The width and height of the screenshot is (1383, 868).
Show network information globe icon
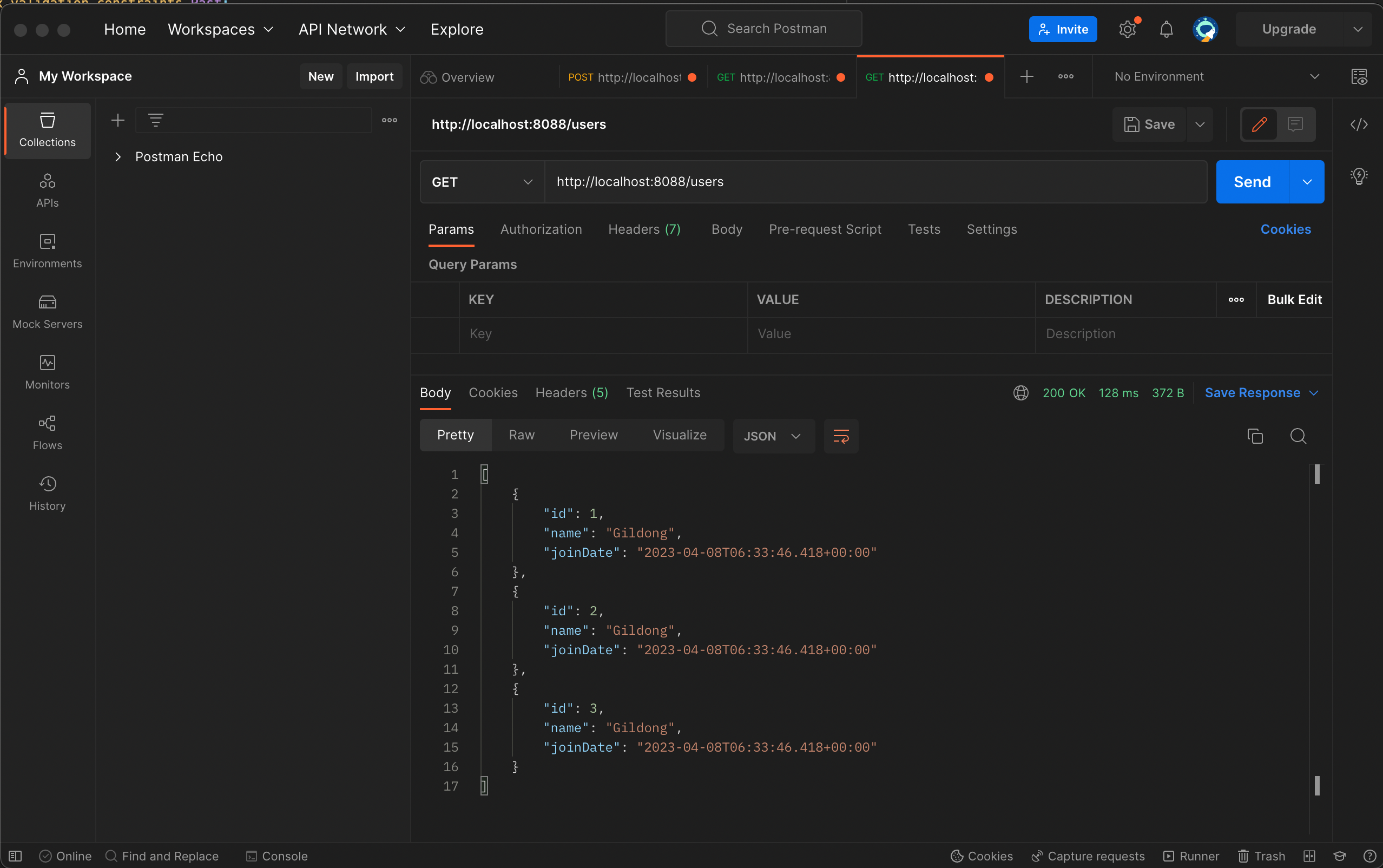(x=1021, y=393)
